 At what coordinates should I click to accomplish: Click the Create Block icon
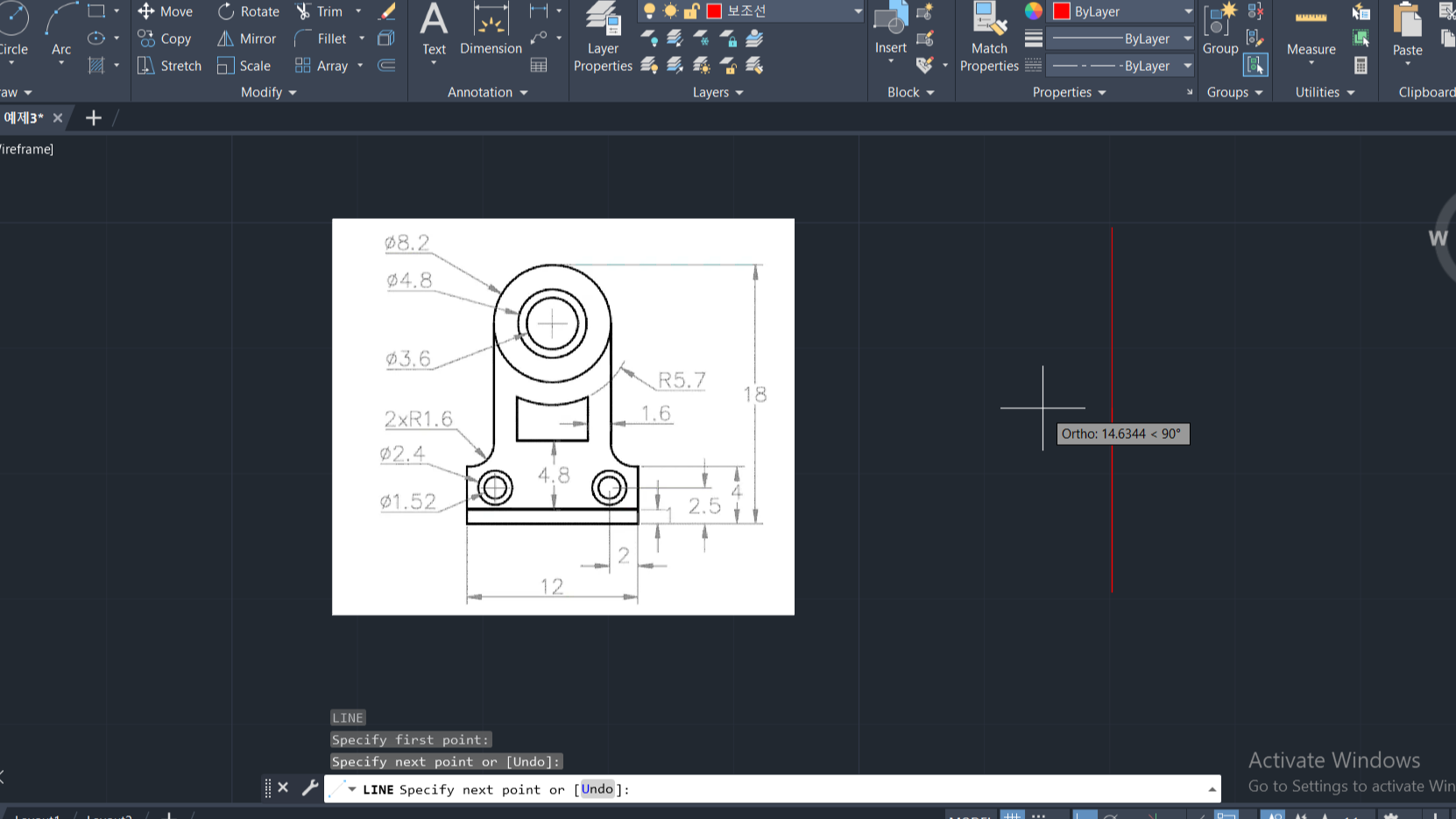[x=924, y=11]
